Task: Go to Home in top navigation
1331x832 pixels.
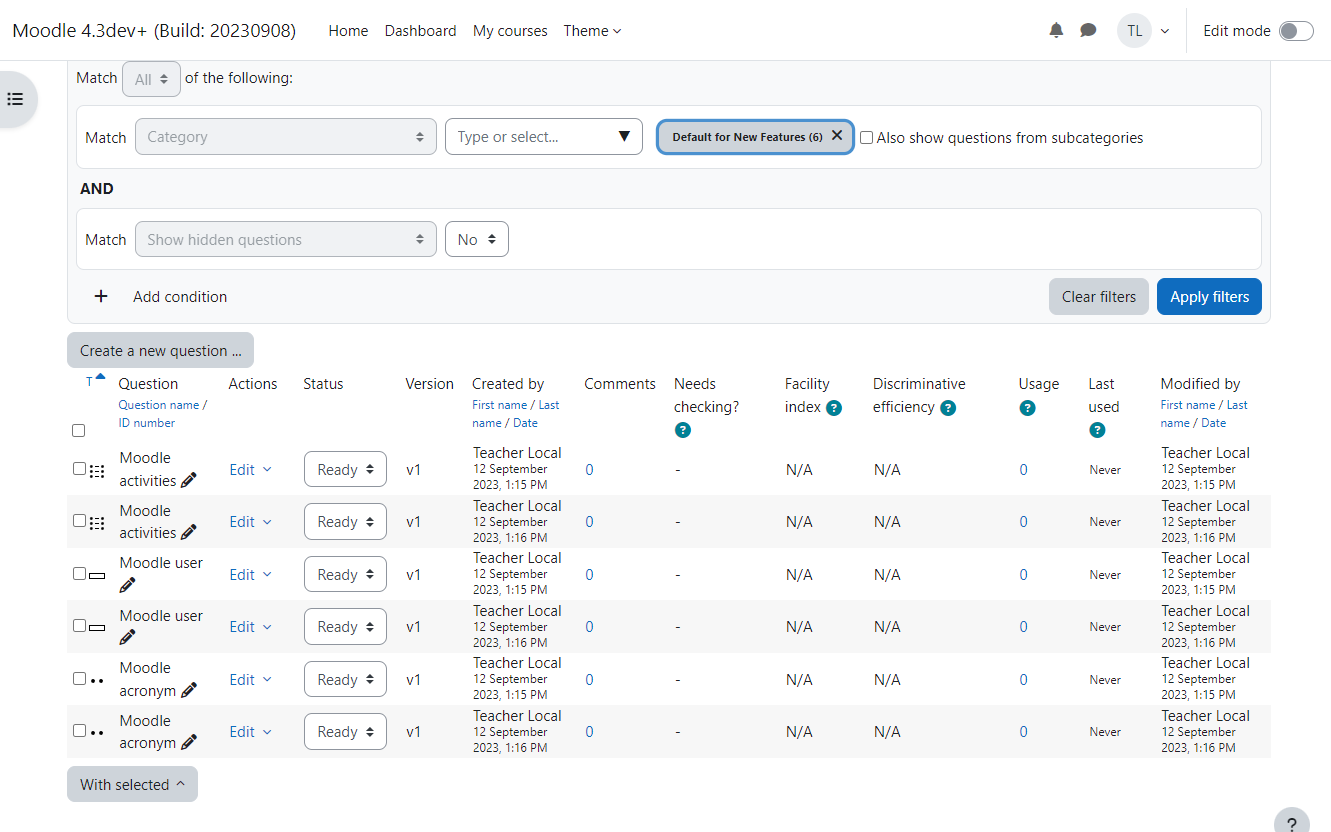Action: click(x=348, y=31)
